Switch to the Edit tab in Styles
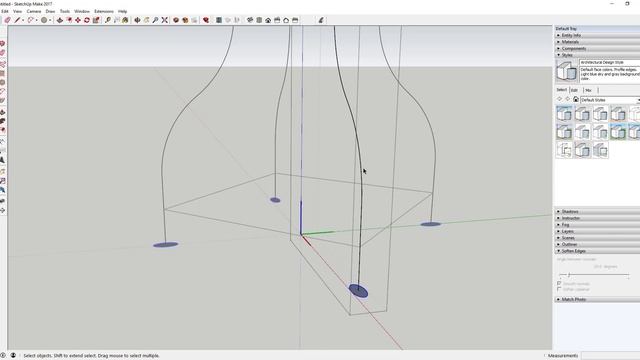 tap(575, 90)
